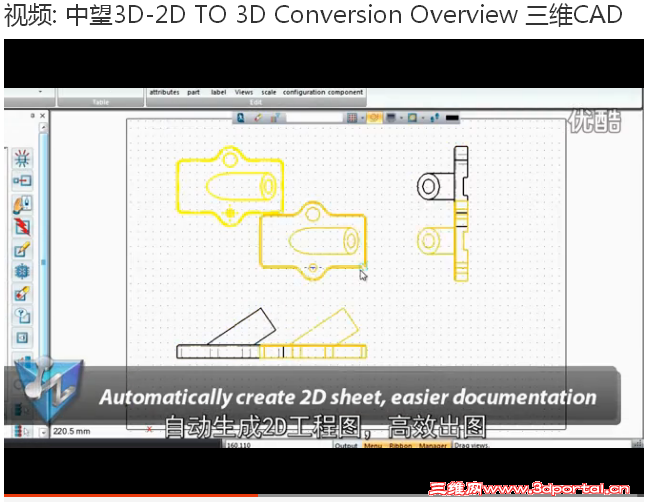Open the grid icon dropdown arrow

point(362,118)
